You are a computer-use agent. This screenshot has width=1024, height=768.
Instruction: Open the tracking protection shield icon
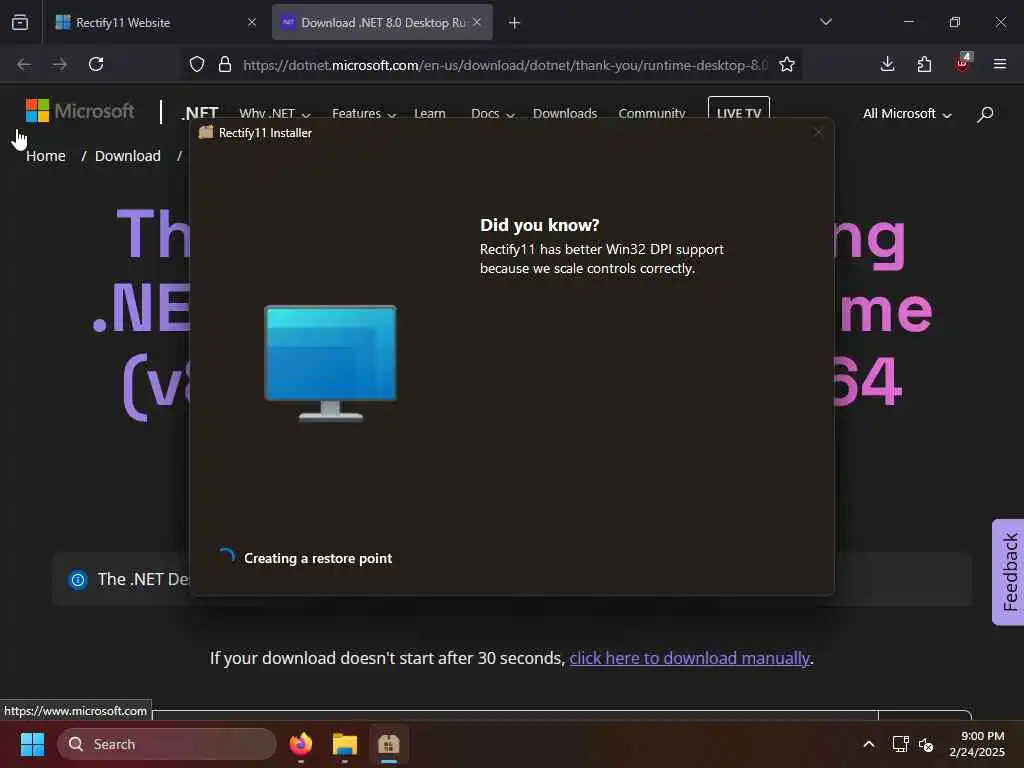tap(197, 64)
